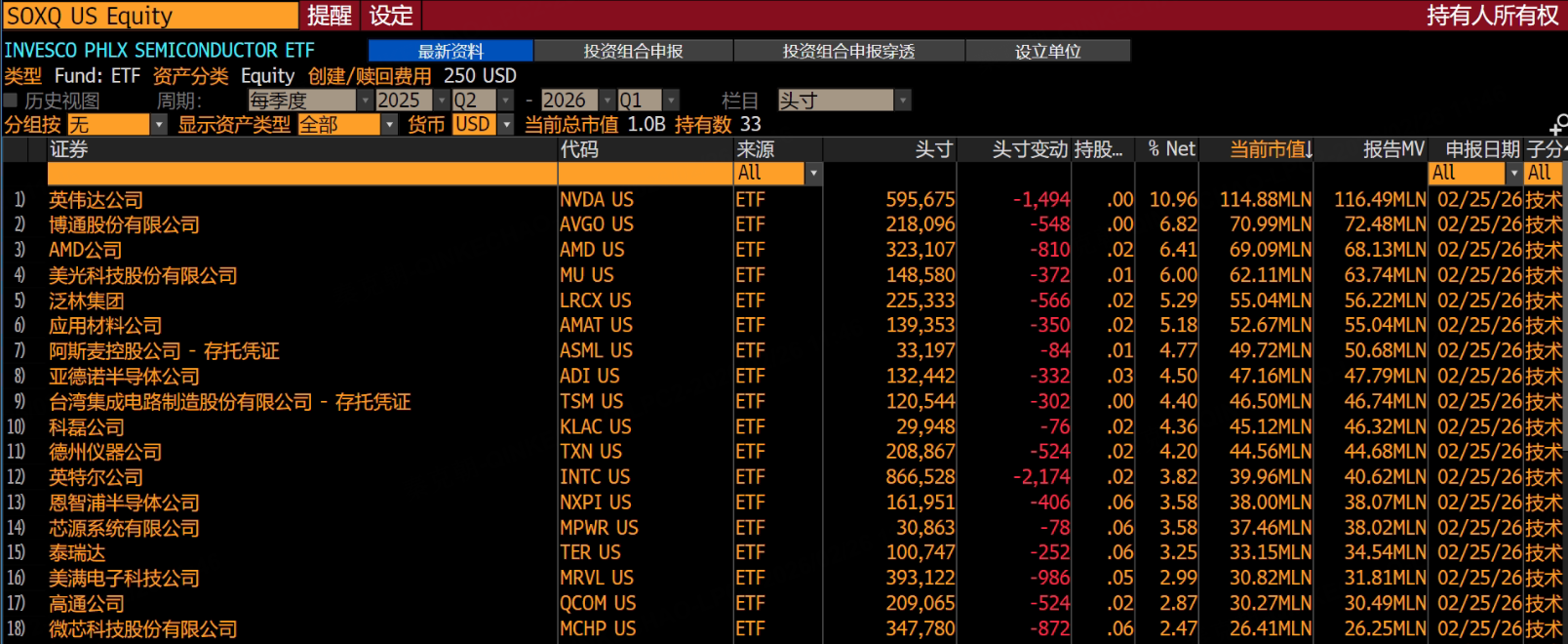Switch to the 投资组合申报穿透 tab

pos(848,51)
